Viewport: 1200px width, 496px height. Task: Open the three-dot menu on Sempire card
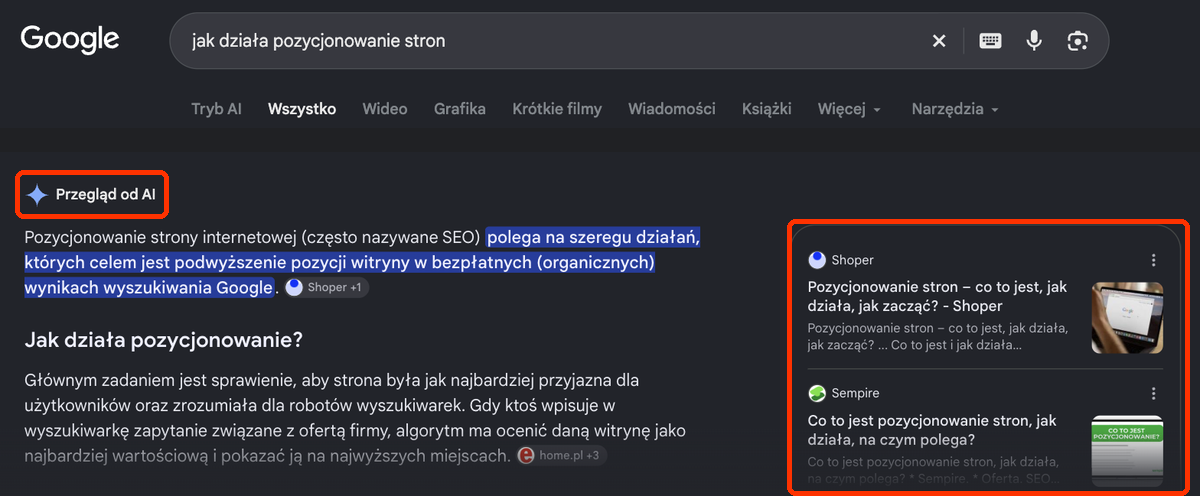point(1153,393)
